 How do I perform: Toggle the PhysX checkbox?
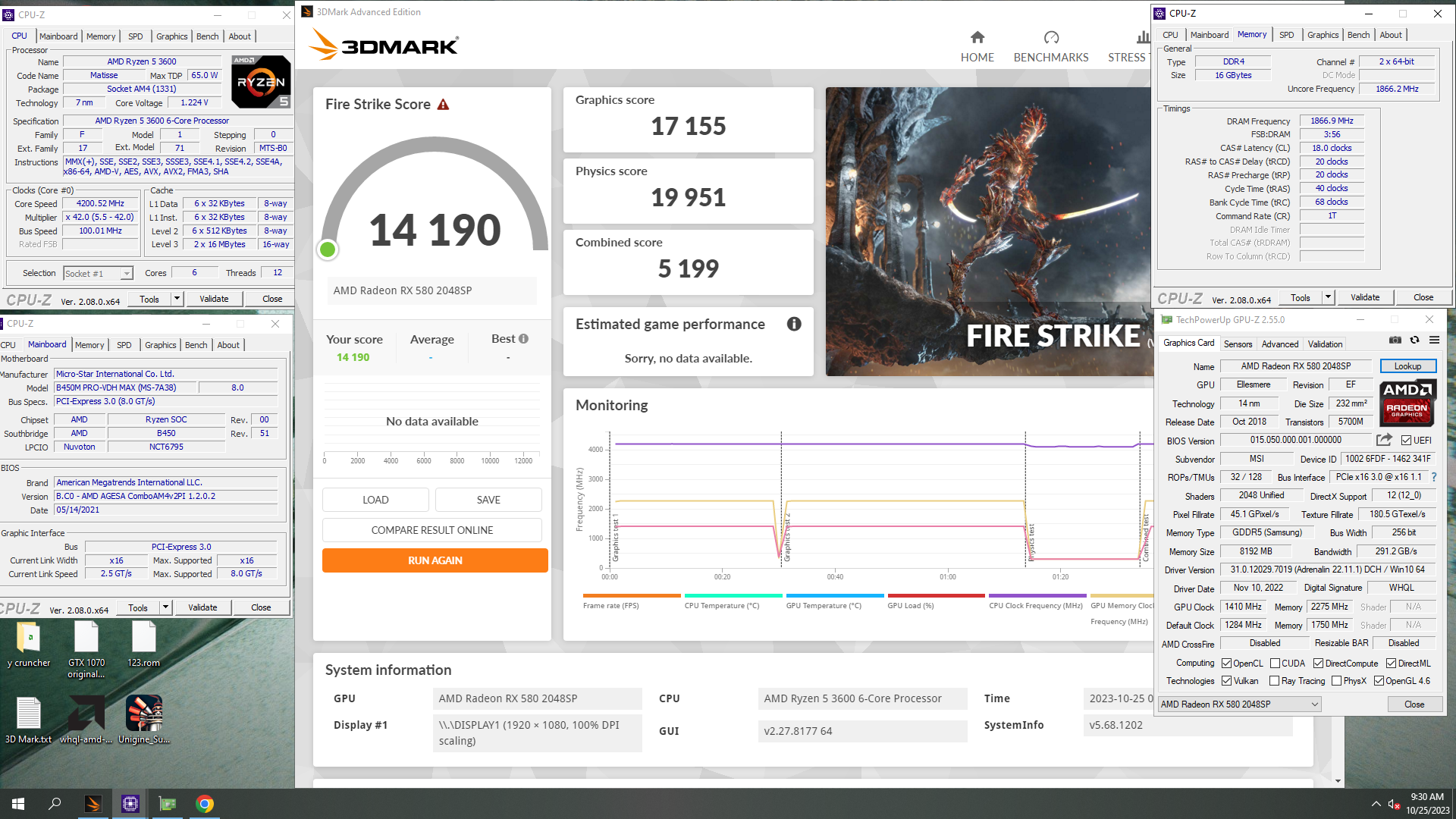coord(1336,680)
